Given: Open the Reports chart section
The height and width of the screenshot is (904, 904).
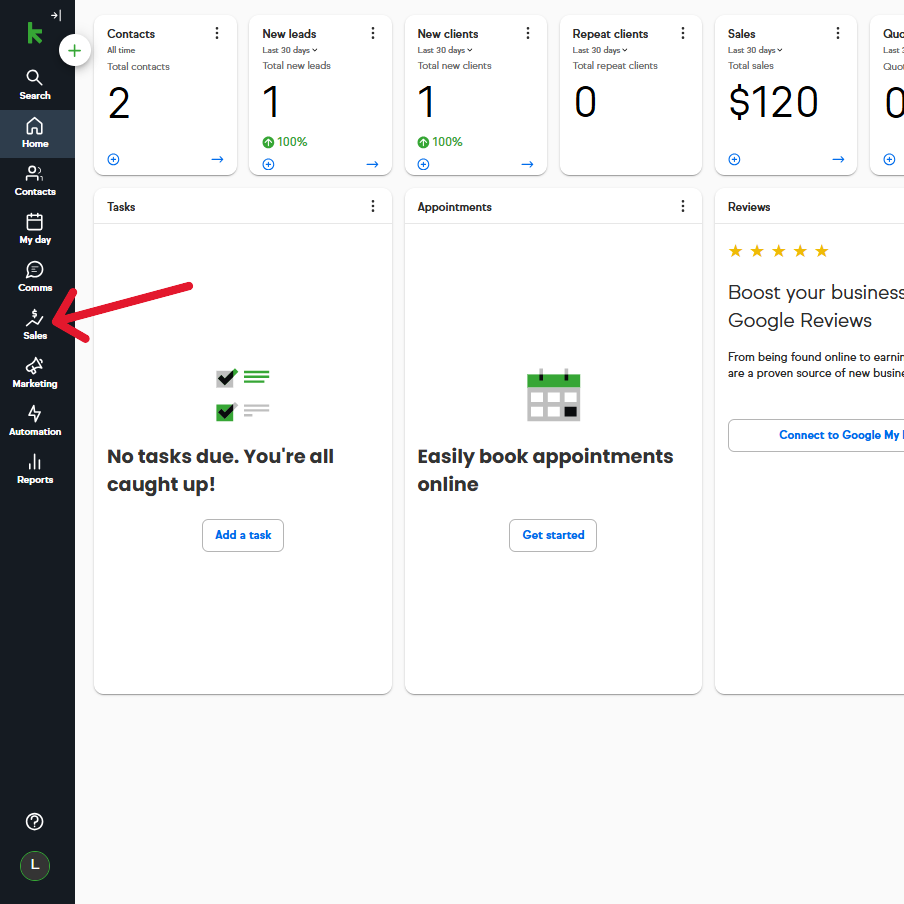Looking at the screenshot, I should pyautogui.click(x=35, y=468).
